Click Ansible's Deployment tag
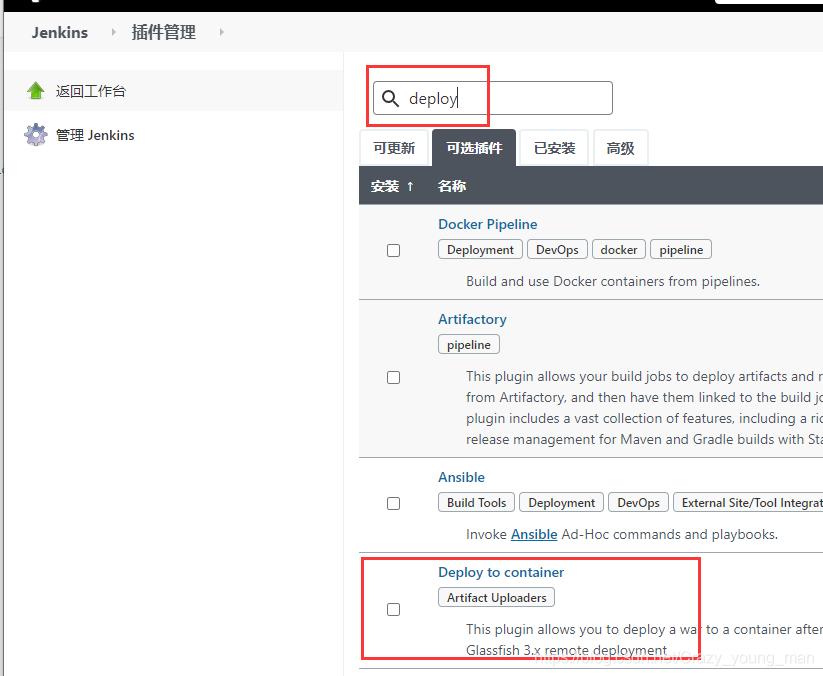Image resolution: width=823 pixels, height=676 pixels. point(562,502)
